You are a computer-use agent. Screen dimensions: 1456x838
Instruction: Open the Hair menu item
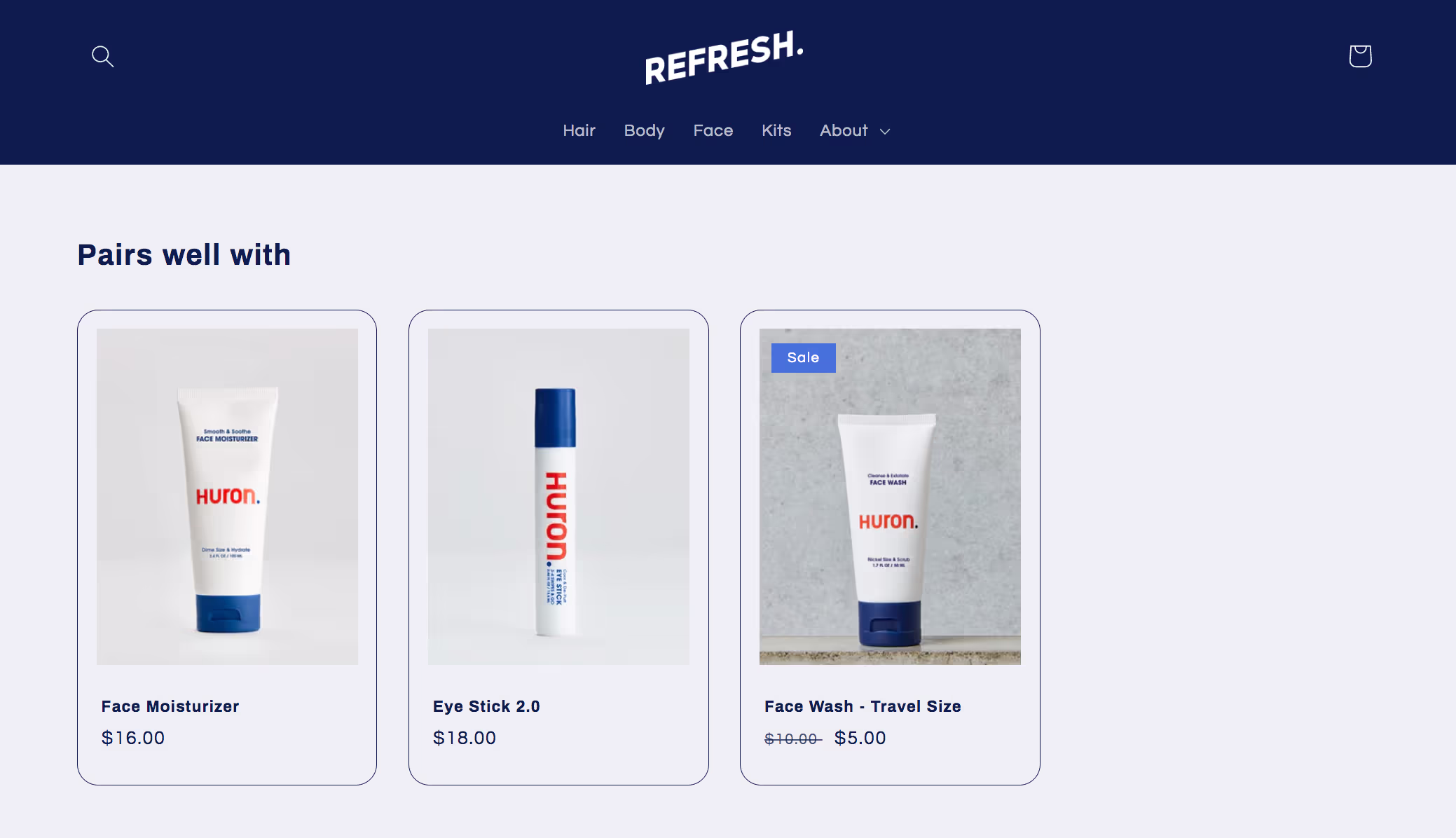pos(579,130)
